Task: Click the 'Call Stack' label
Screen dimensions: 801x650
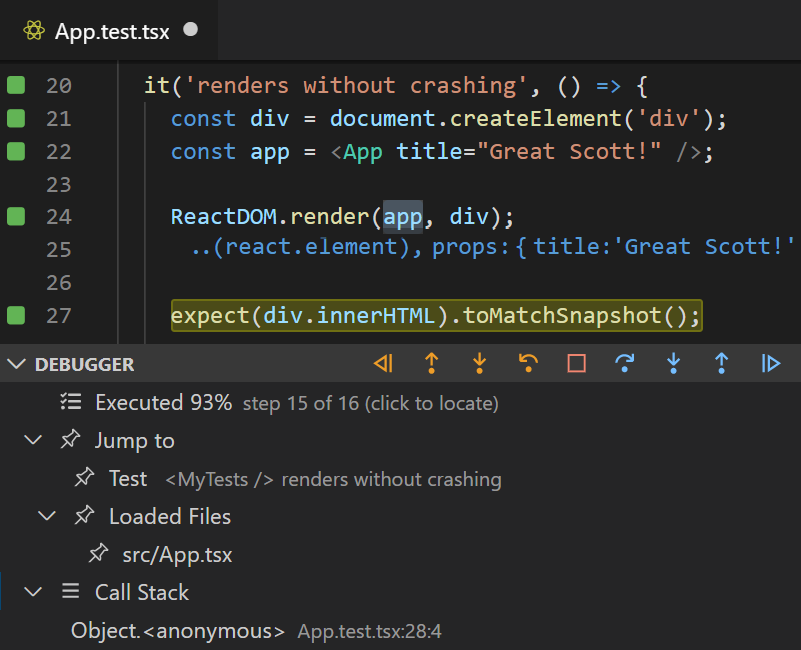Action: (x=142, y=593)
